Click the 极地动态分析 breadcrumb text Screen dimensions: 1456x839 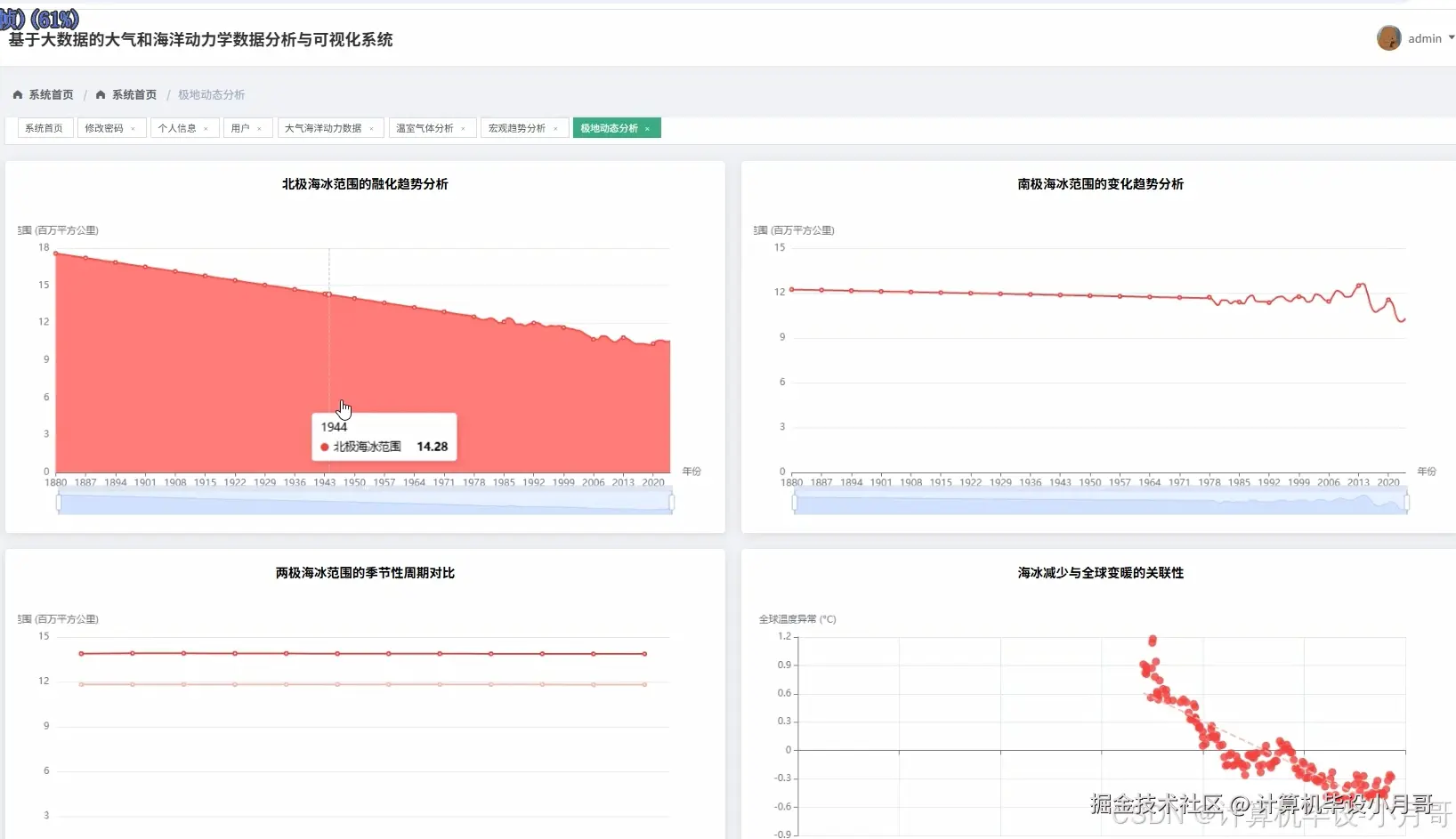click(212, 94)
